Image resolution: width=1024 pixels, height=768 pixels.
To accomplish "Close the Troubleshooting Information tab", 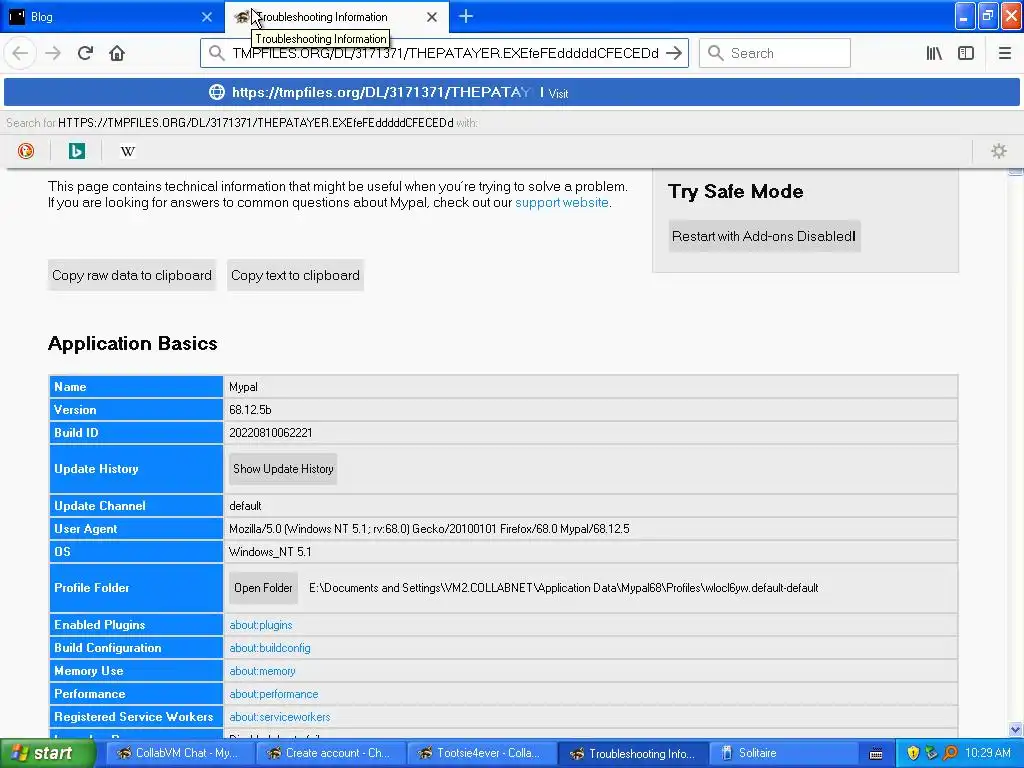I will click(432, 17).
